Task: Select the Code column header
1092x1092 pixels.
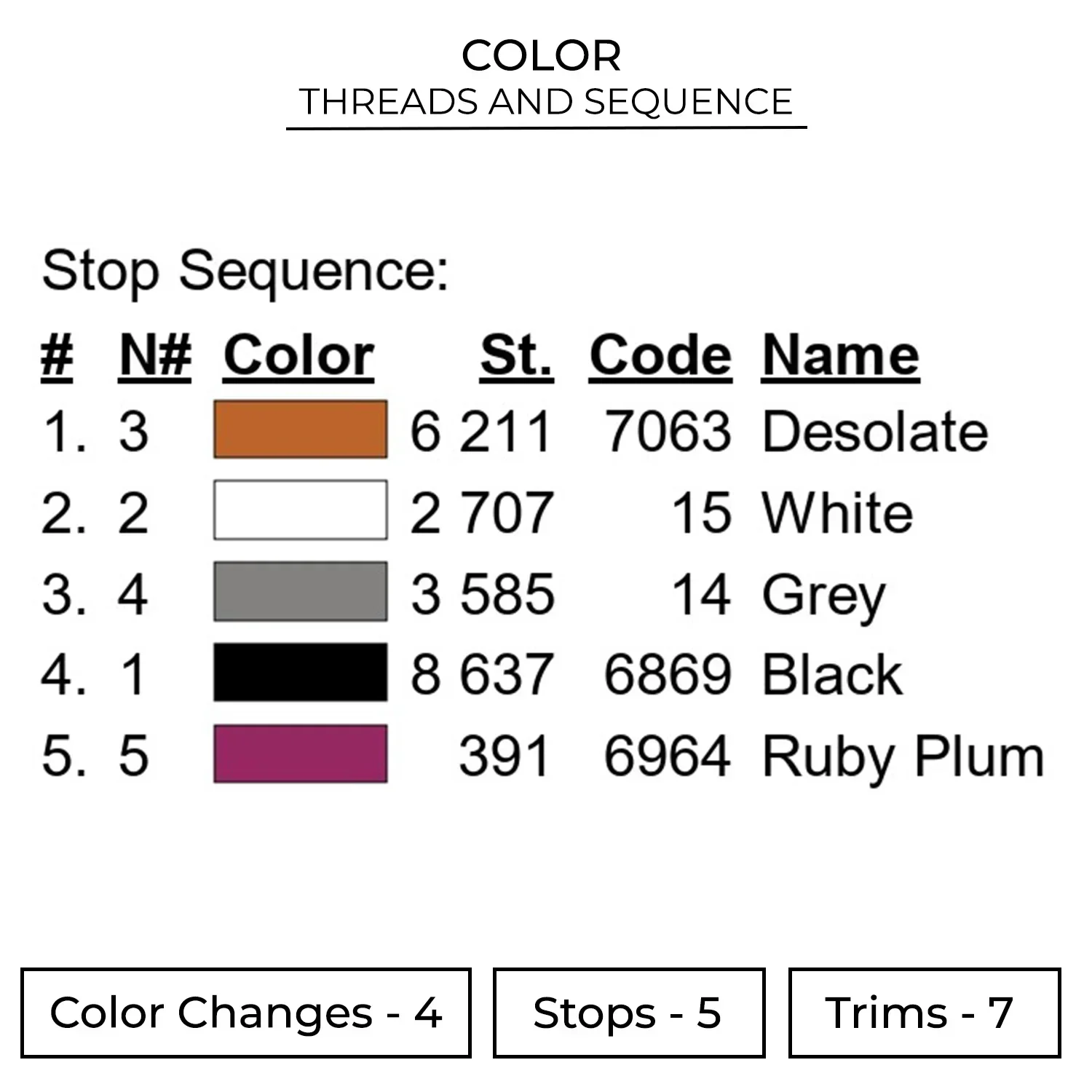Action: coord(660,356)
